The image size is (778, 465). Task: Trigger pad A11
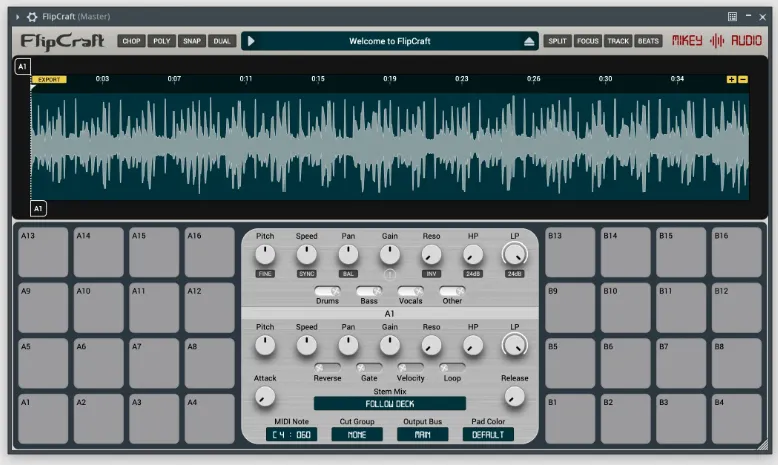154,308
